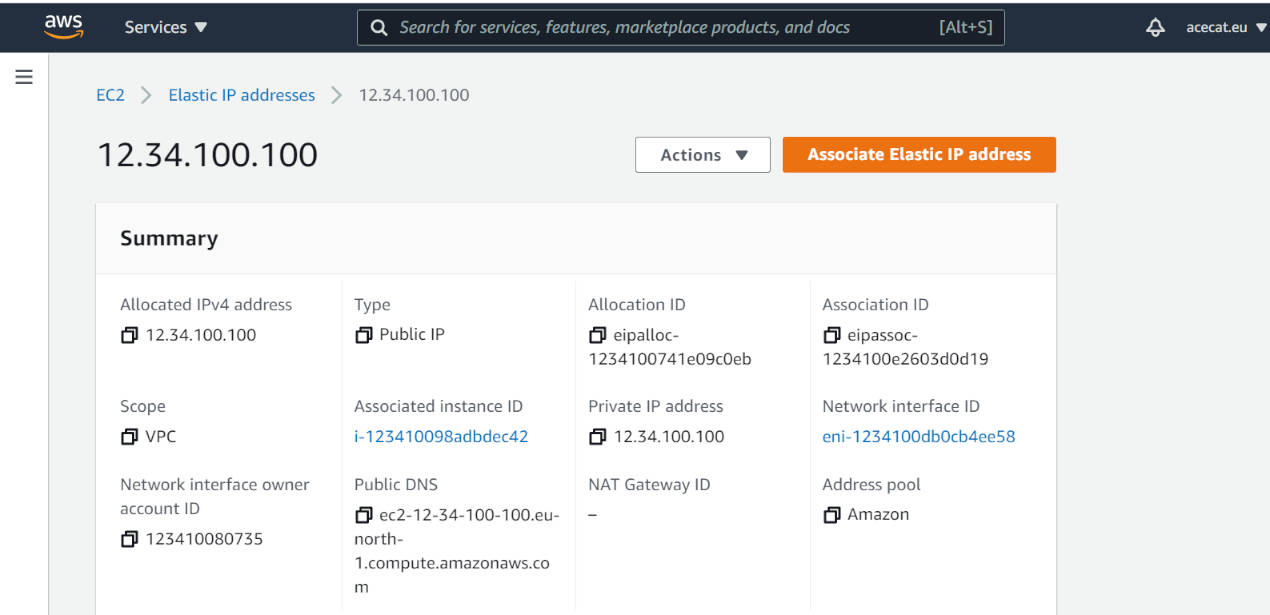This screenshot has width=1270, height=615.
Task: Open the notifications bell
Action: 1155,27
